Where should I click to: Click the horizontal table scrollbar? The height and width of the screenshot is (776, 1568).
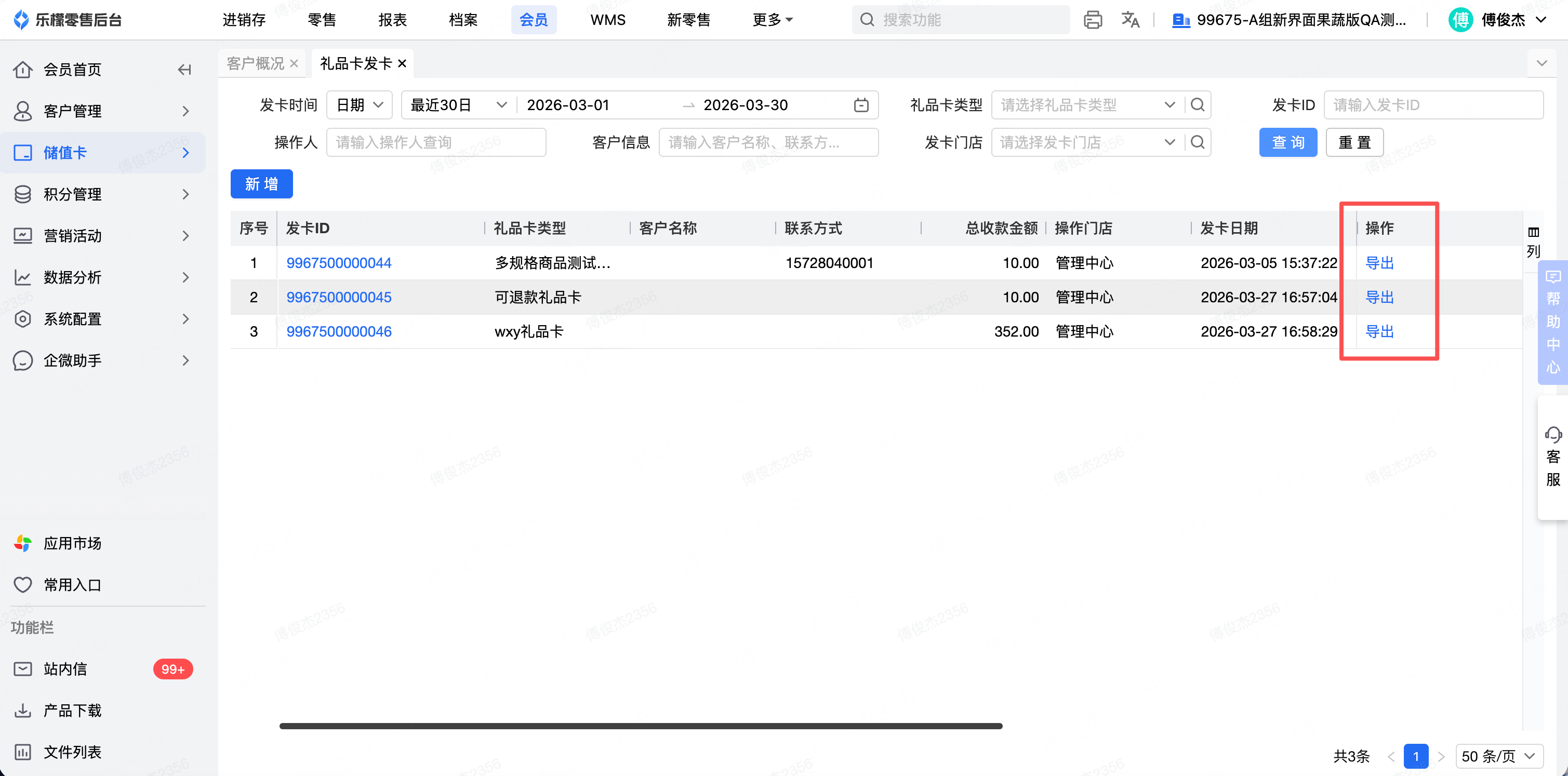pyautogui.click(x=641, y=726)
